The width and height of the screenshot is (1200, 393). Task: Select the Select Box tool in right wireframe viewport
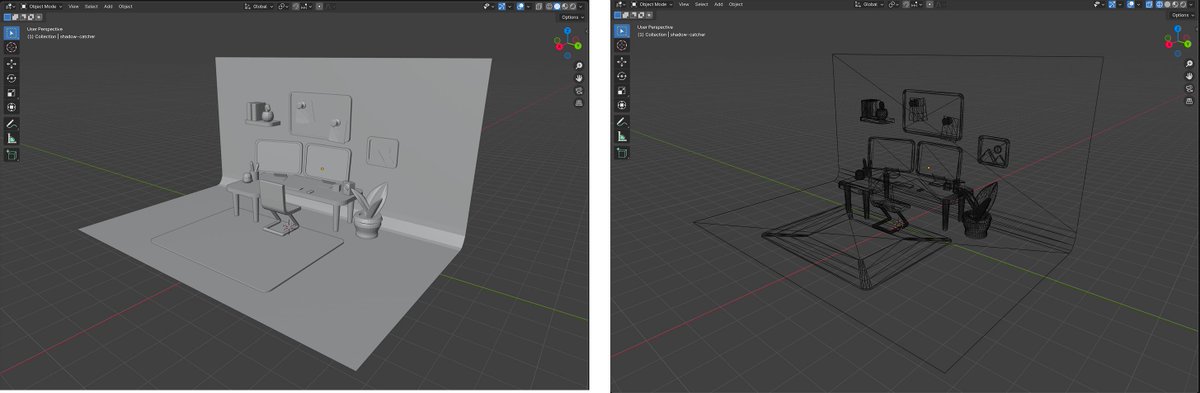[622, 31]
